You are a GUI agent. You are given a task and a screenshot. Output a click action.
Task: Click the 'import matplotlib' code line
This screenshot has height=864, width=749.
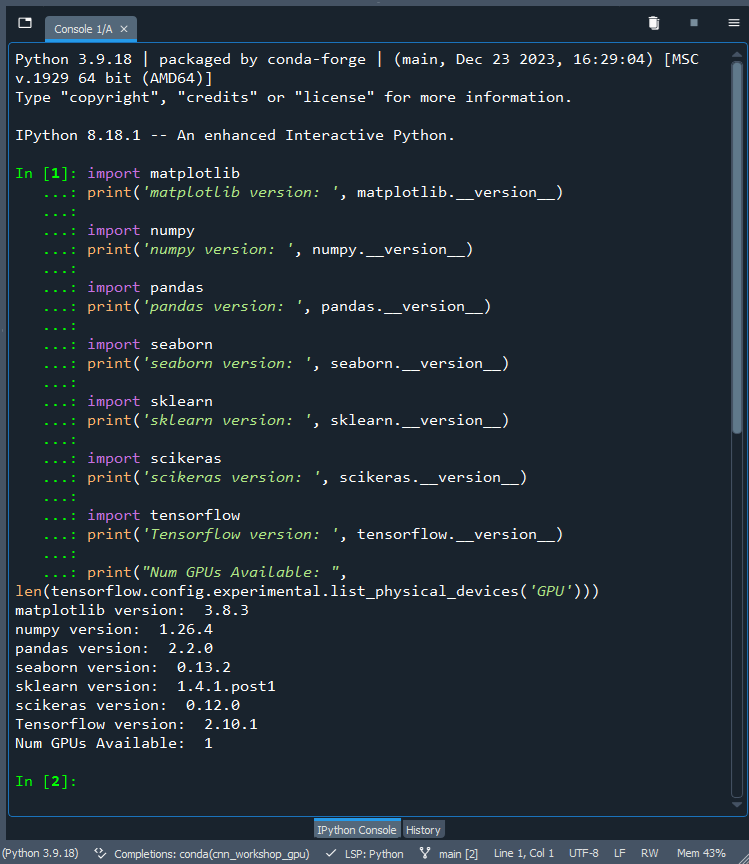click(163, 174)
